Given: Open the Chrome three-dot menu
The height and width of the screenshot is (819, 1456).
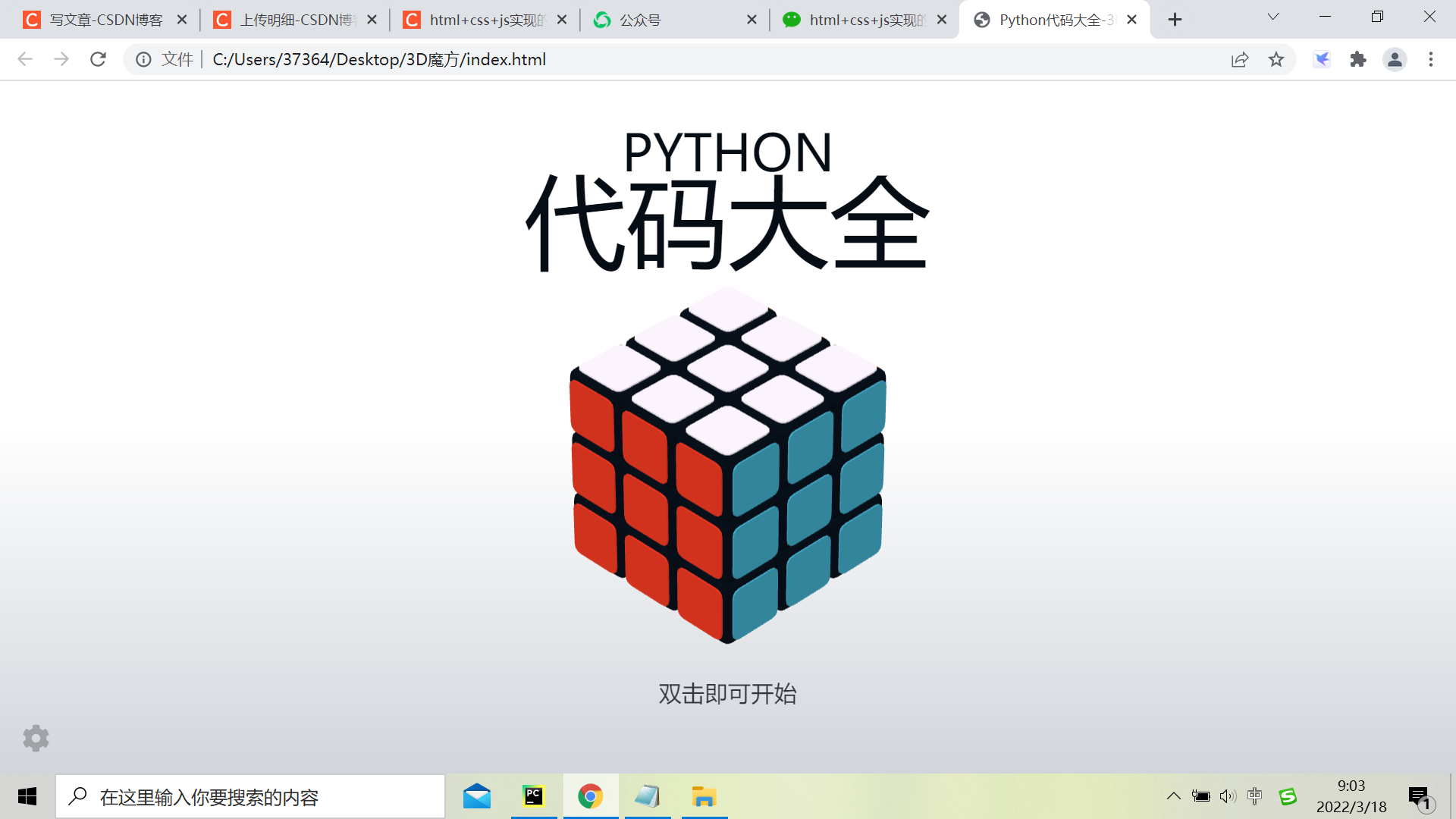Looking at the screenshot, I should pos(1430,59).
